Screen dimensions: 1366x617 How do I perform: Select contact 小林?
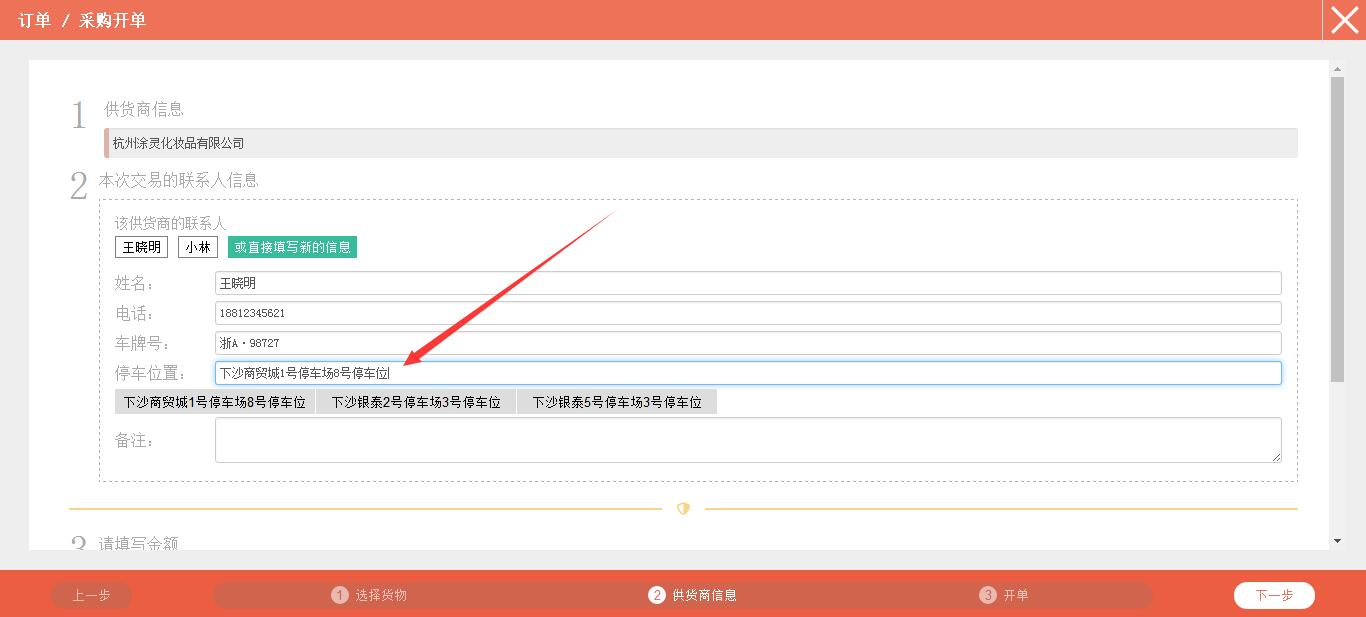198,247
